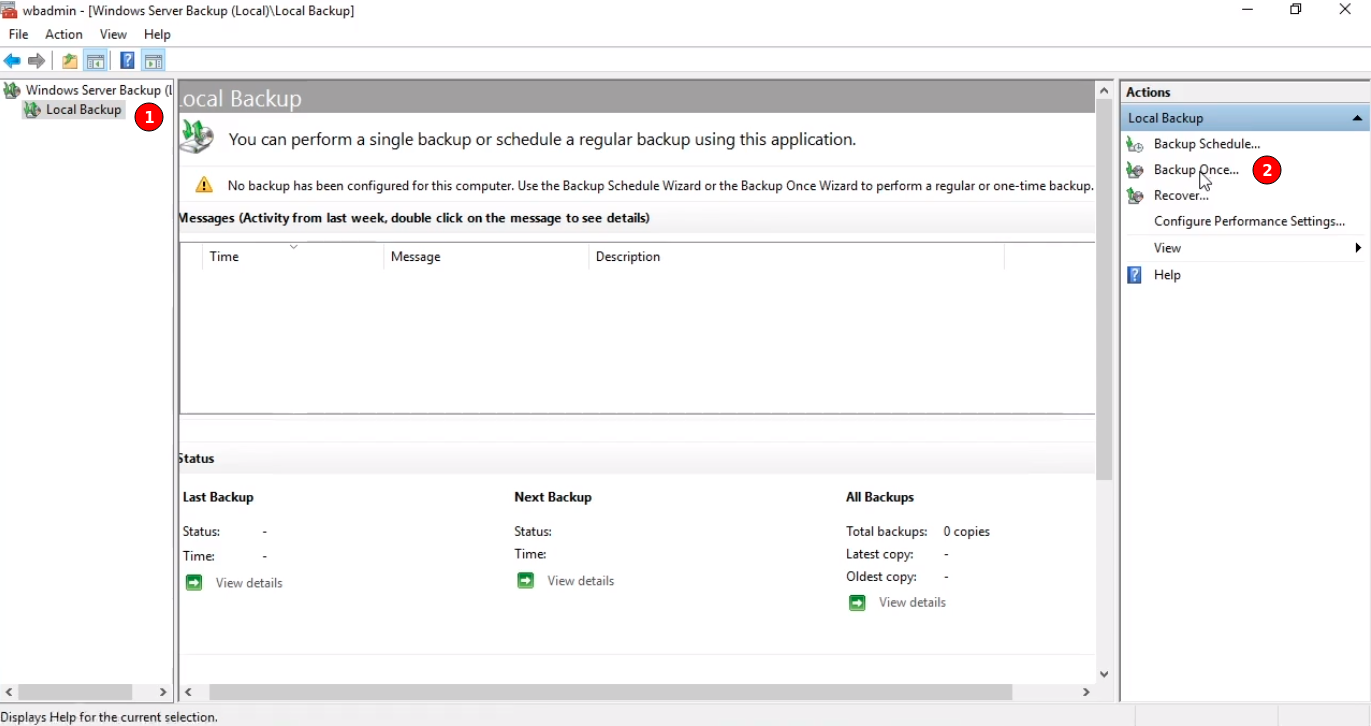Launch Backup Once wizard
The image size is (1371, 726).
1195,170
